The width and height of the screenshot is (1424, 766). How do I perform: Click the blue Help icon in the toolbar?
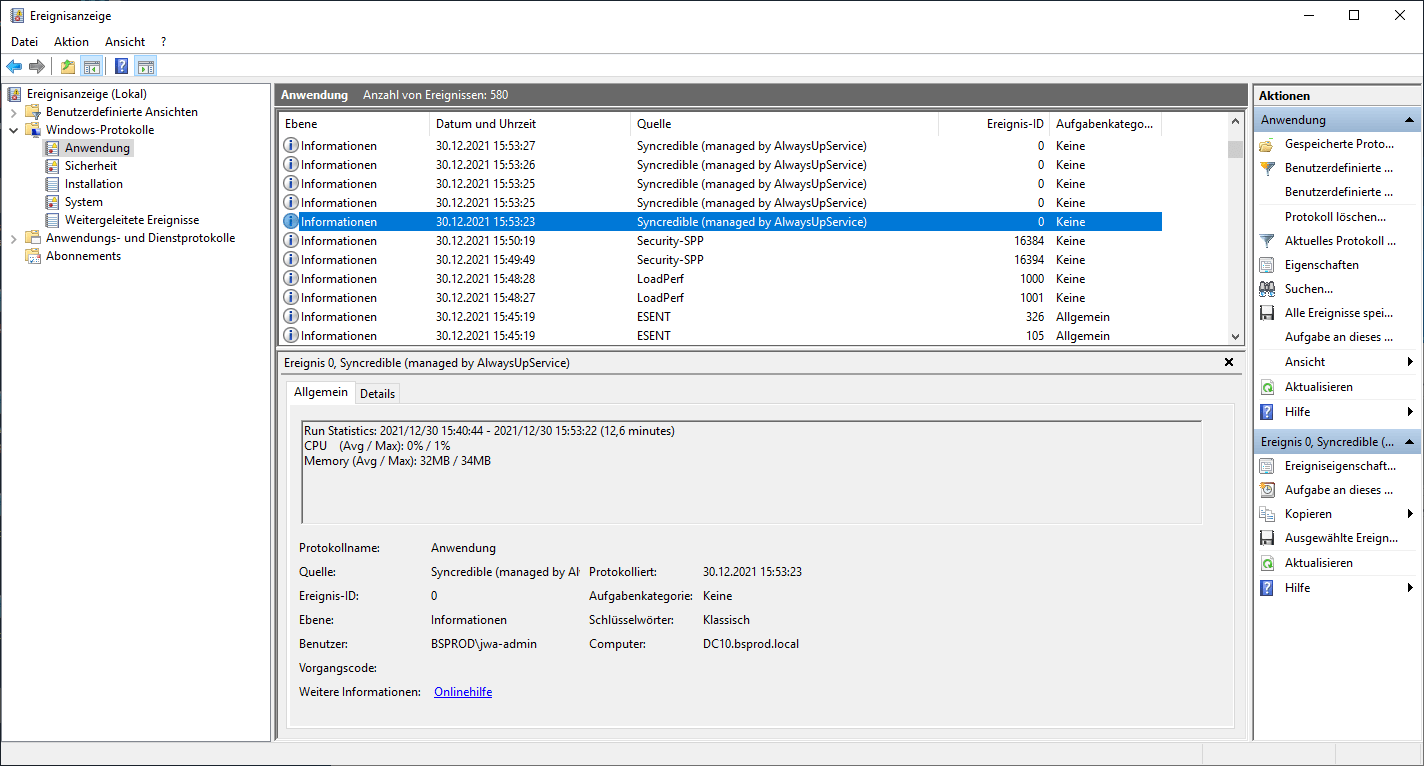[121, 67]
